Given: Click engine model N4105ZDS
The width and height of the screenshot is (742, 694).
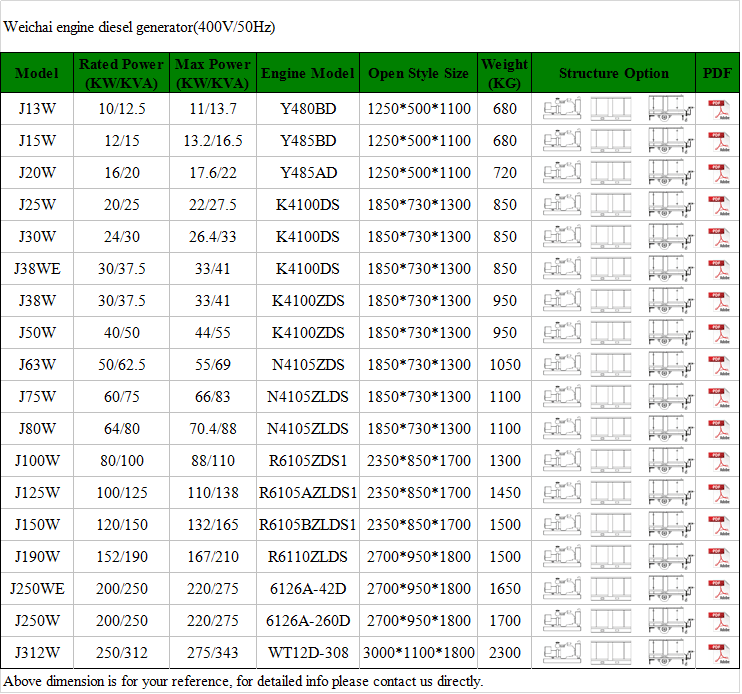Looking at the screenshot, I should [x=308, y=365].
